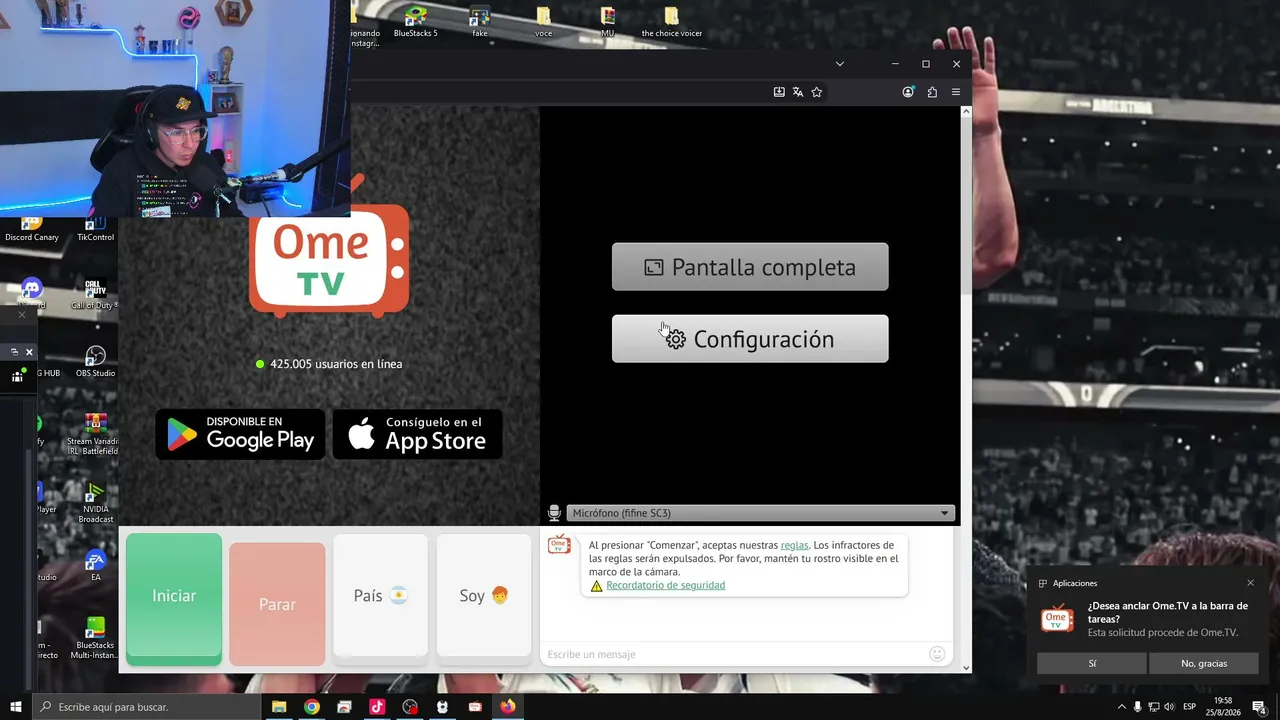
Task: Click the taskbar search box
Action: tap(147, 707)
